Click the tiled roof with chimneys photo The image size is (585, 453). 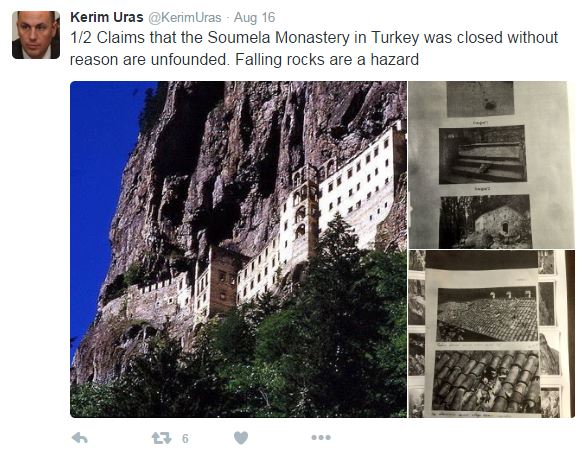pos(487,314)
